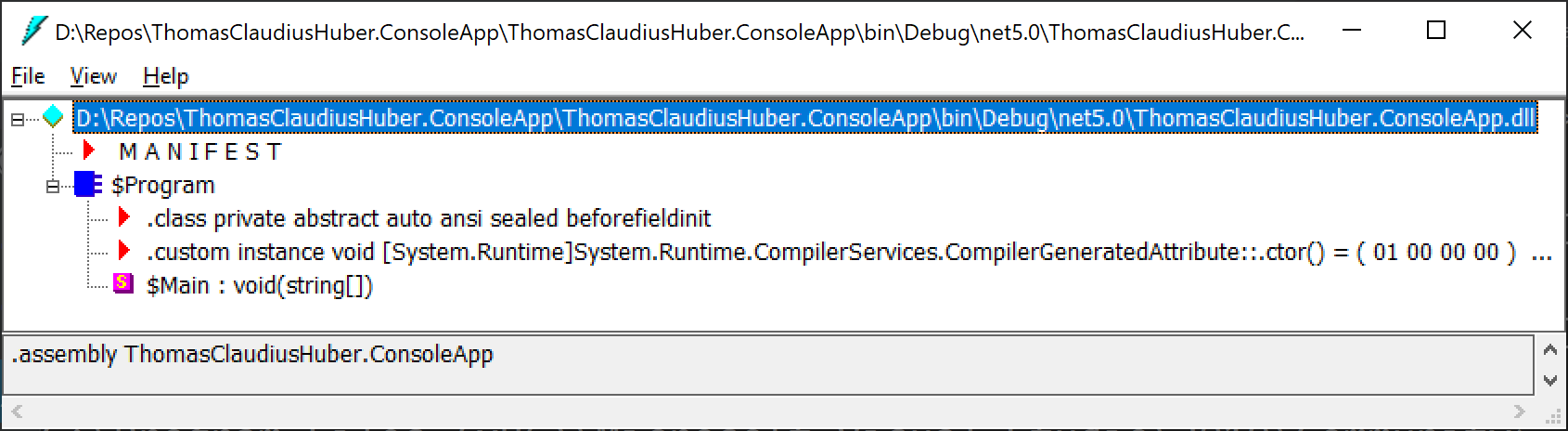Click the red triangle beside .class private abstract

tap(124, 217)
